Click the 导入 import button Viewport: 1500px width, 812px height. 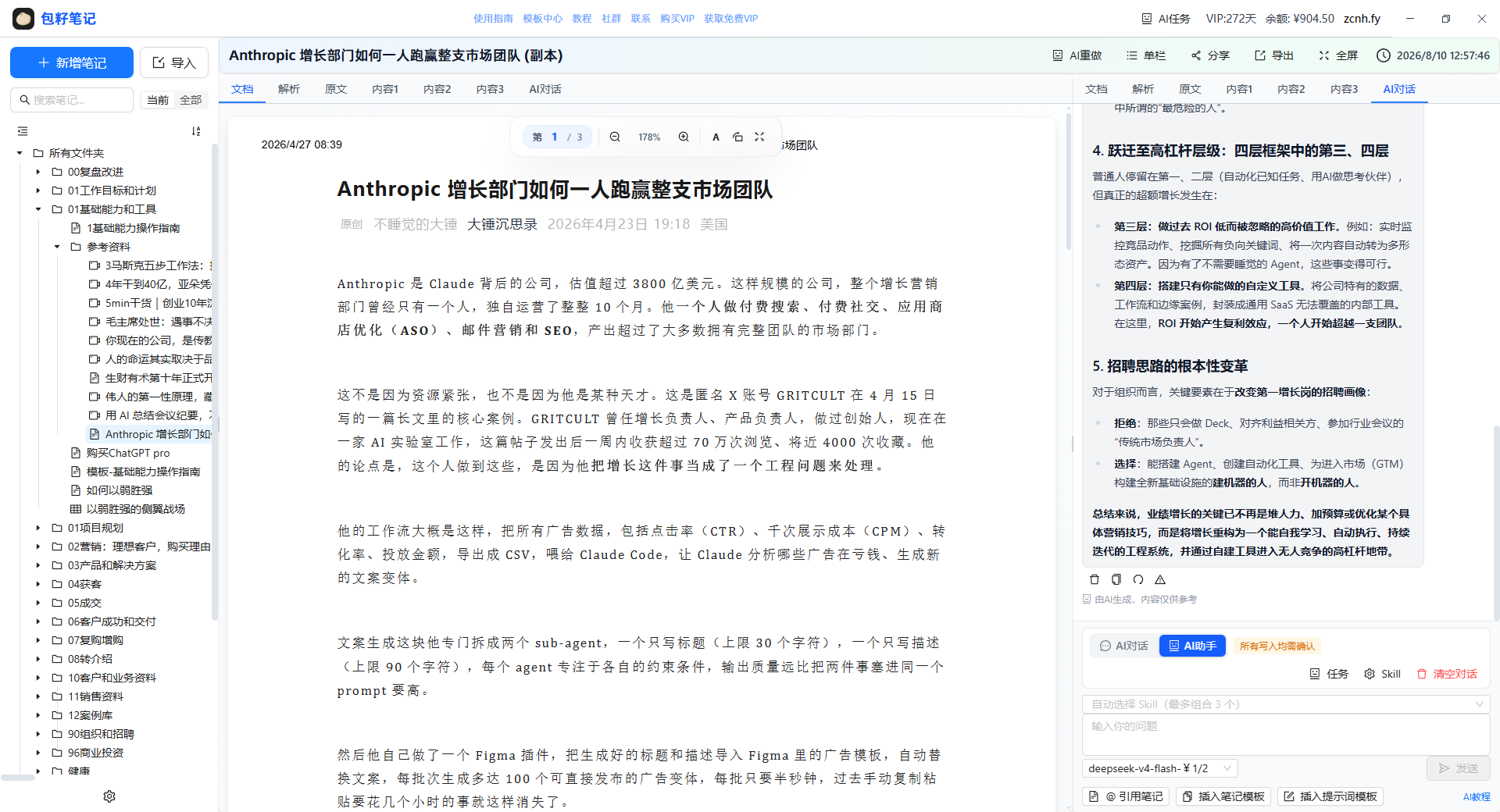click(174, 62)
